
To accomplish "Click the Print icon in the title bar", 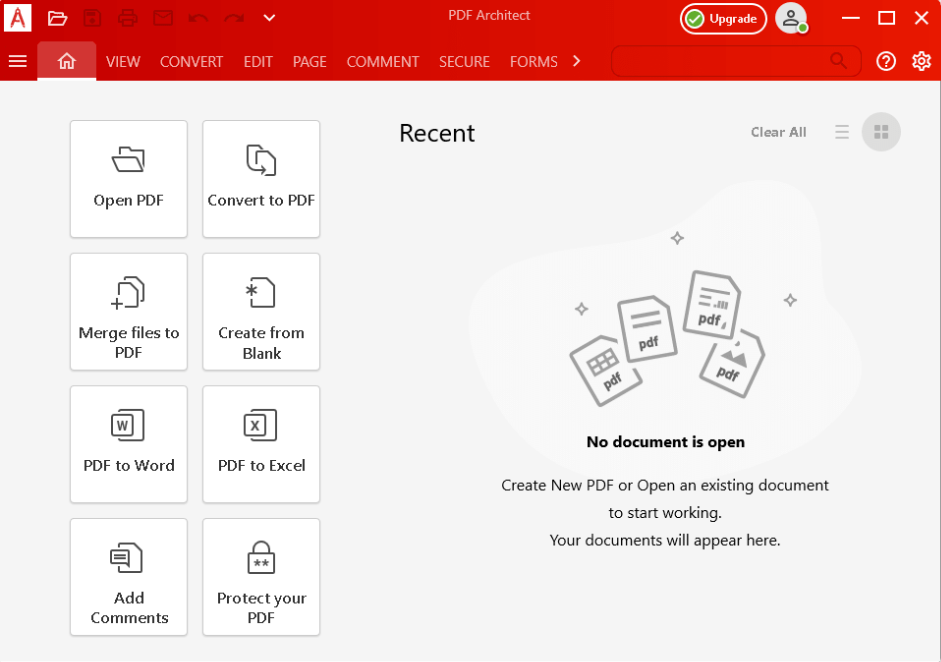I will pos(127,18).
